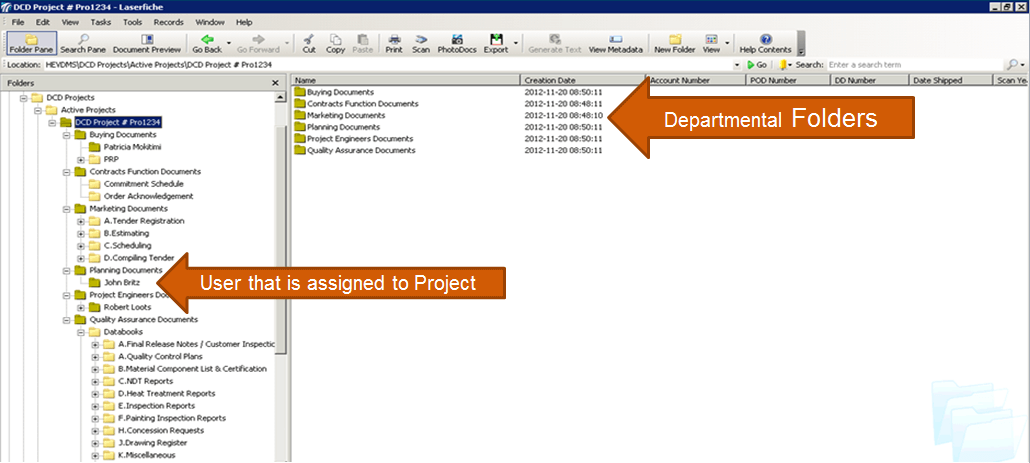This screenshot has height=463, width=1030.
Task: Click the Go Back arrow icon
Action: [x=207, y=39]
